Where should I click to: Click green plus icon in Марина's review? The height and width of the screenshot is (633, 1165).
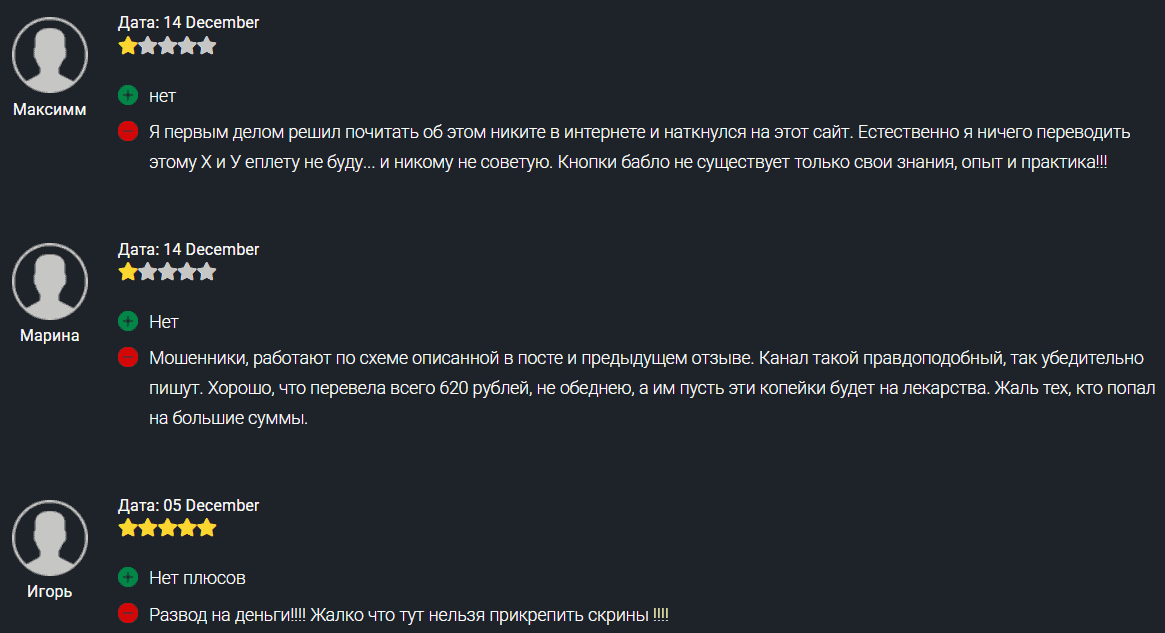(128, 322)
